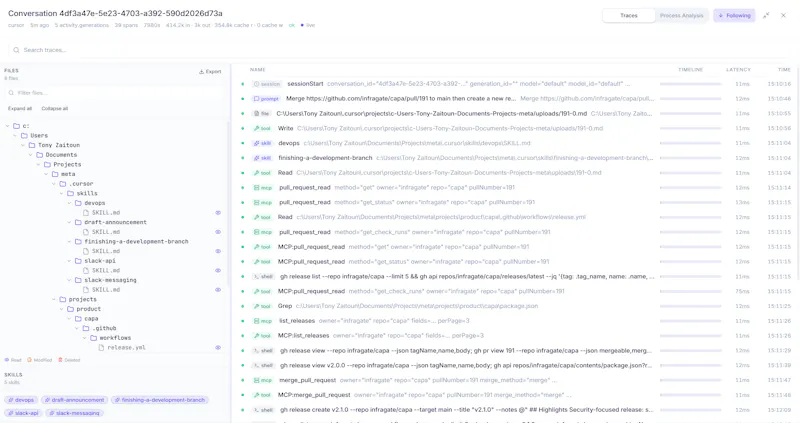This screenshot has width=800, height=423.
Task: Collapse the .cursor folder
Action: point(54,184)
